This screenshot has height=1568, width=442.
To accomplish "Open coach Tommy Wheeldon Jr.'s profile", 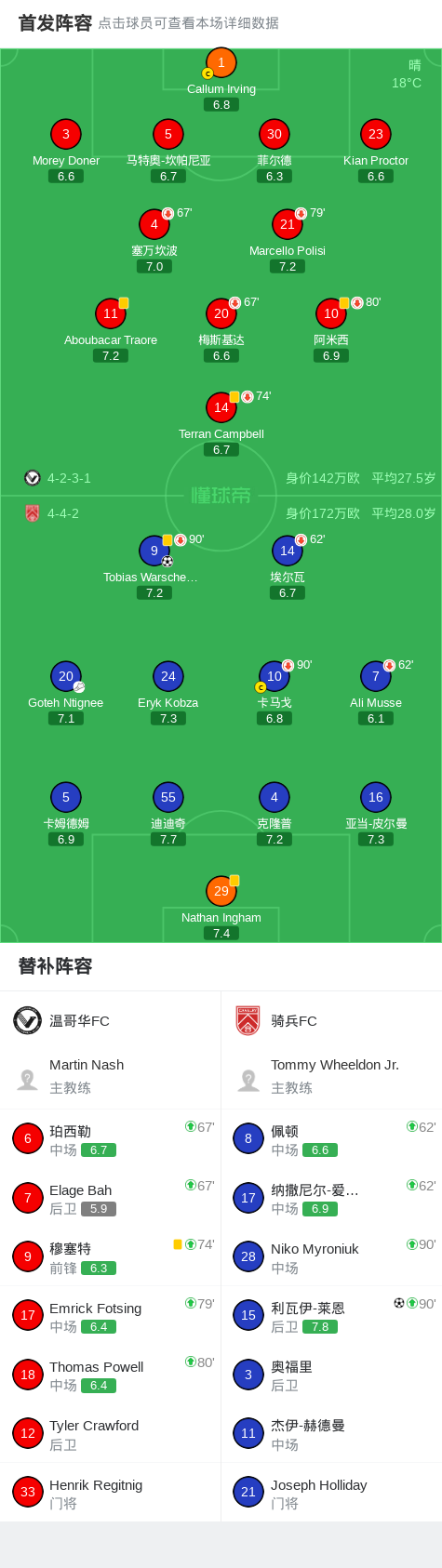I will coord(331,1076).
